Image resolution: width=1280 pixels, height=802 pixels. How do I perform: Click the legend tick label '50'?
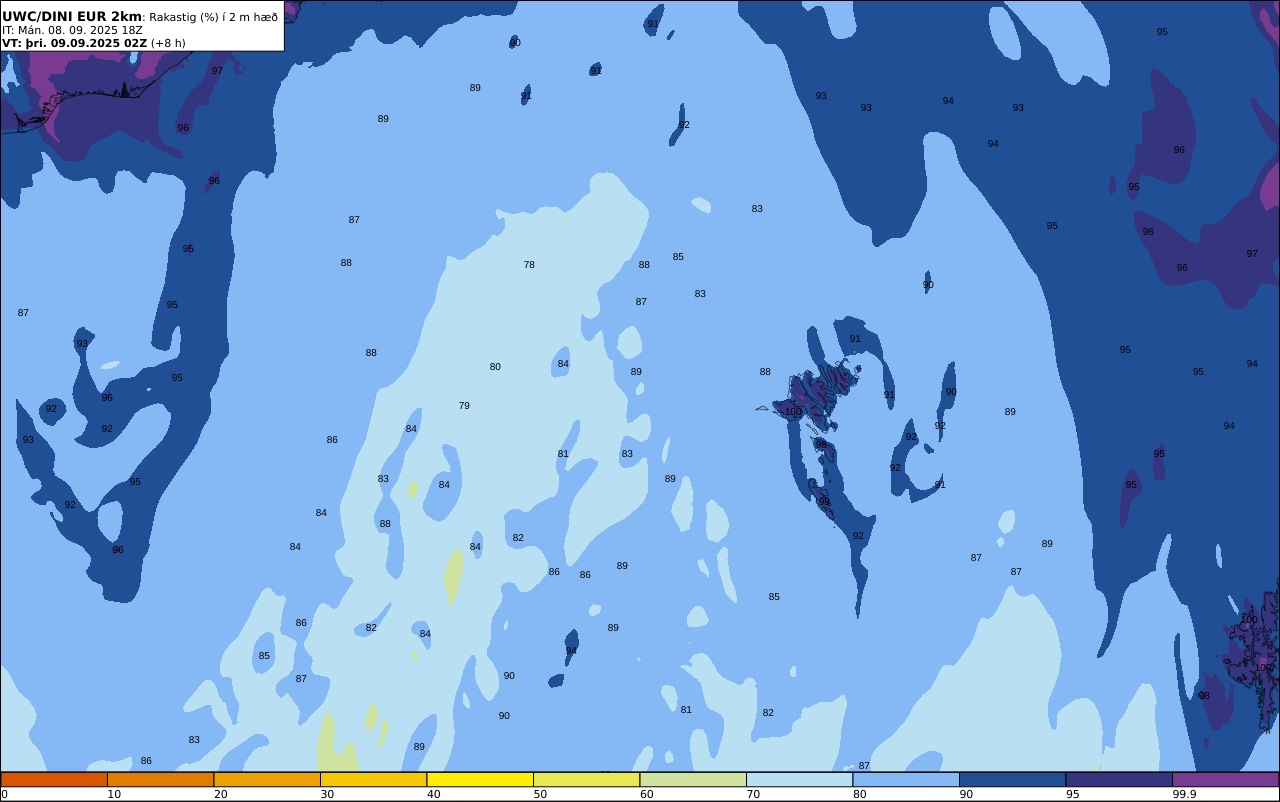(x=540, y=794)
